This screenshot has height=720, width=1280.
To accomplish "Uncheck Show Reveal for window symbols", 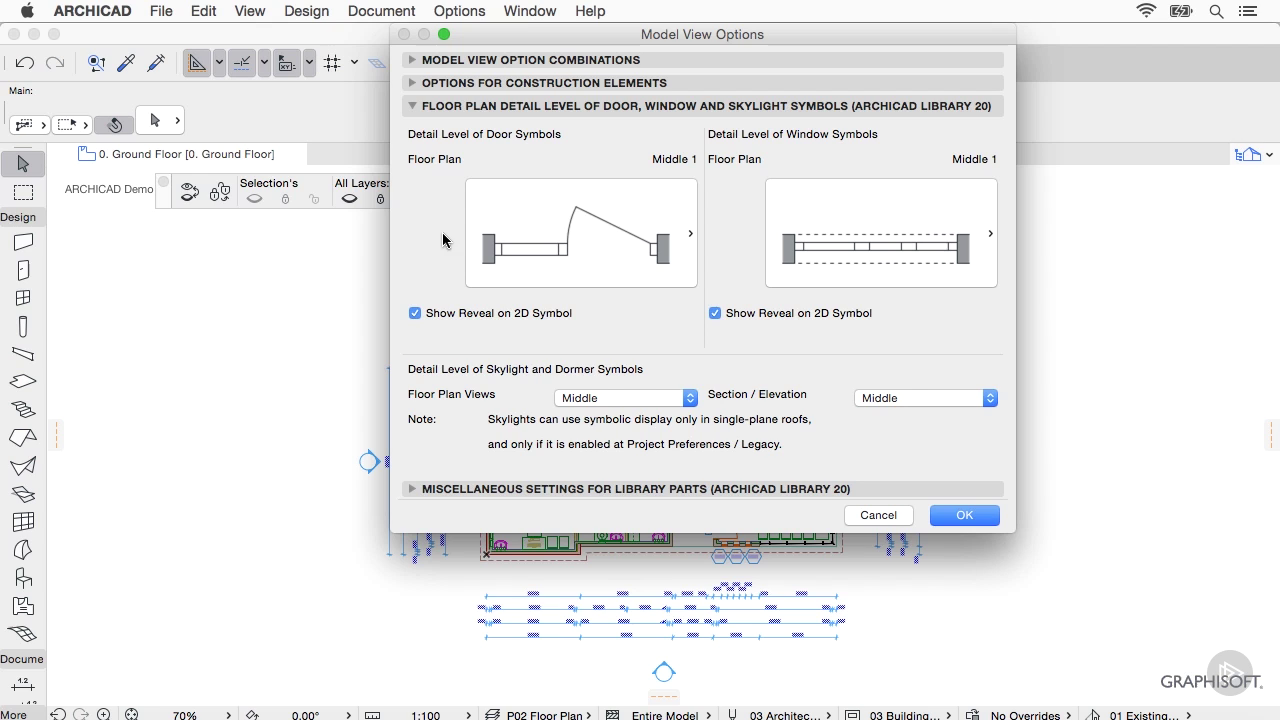I will point(715,313).
